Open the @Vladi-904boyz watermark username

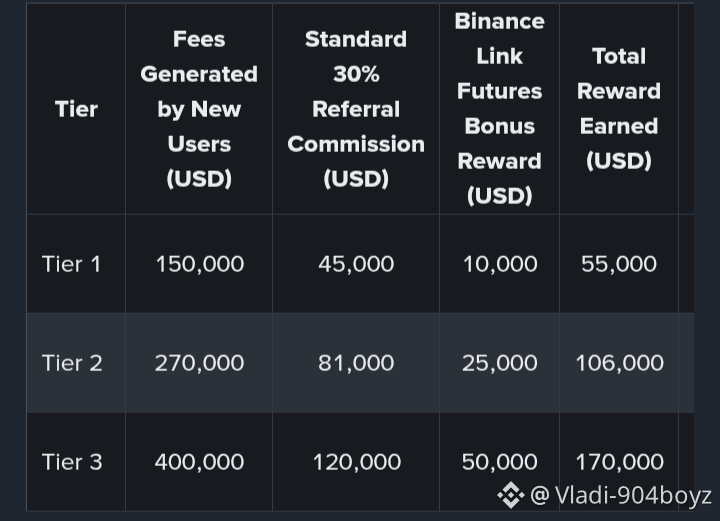click(x=621, y=495)
